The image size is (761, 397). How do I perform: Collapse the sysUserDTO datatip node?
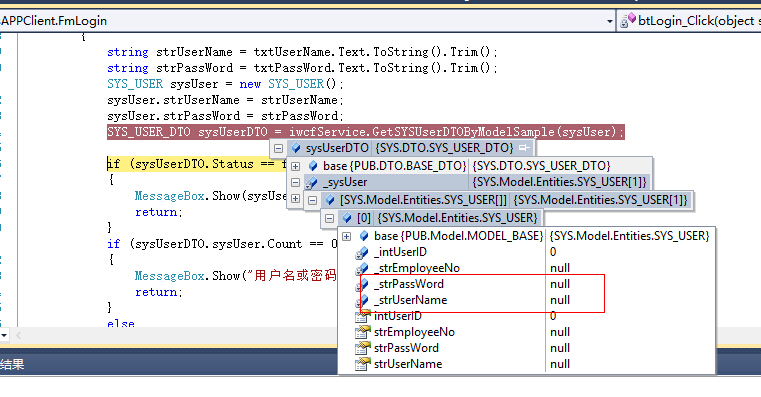tap(278, 148)
